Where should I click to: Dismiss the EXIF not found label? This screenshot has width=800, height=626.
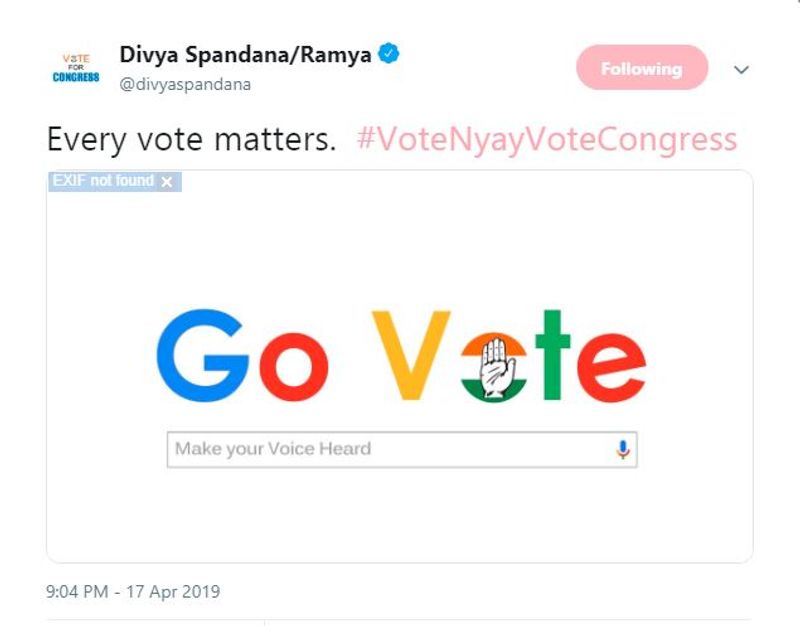tap(167, 182)
